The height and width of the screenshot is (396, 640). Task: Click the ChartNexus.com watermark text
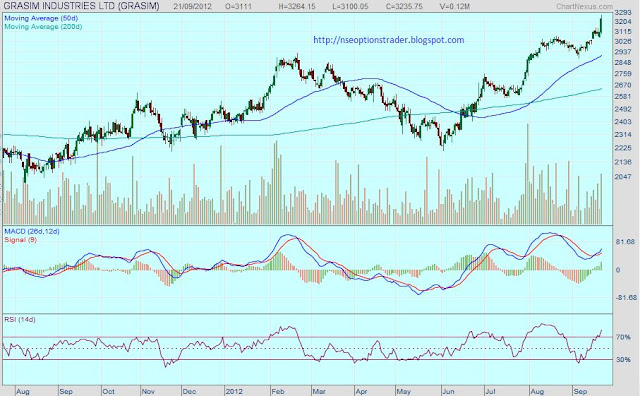(584, 7)
